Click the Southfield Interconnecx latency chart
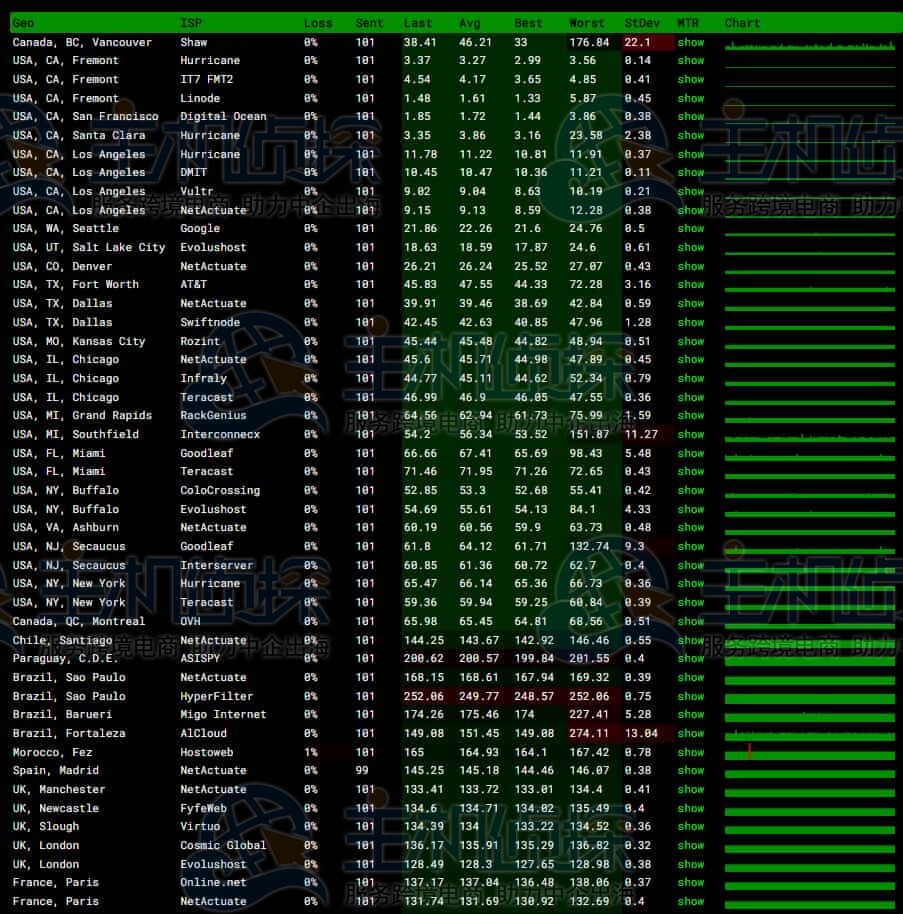The width and height of the screenshot is (903, 914). [x=810, y=436]
